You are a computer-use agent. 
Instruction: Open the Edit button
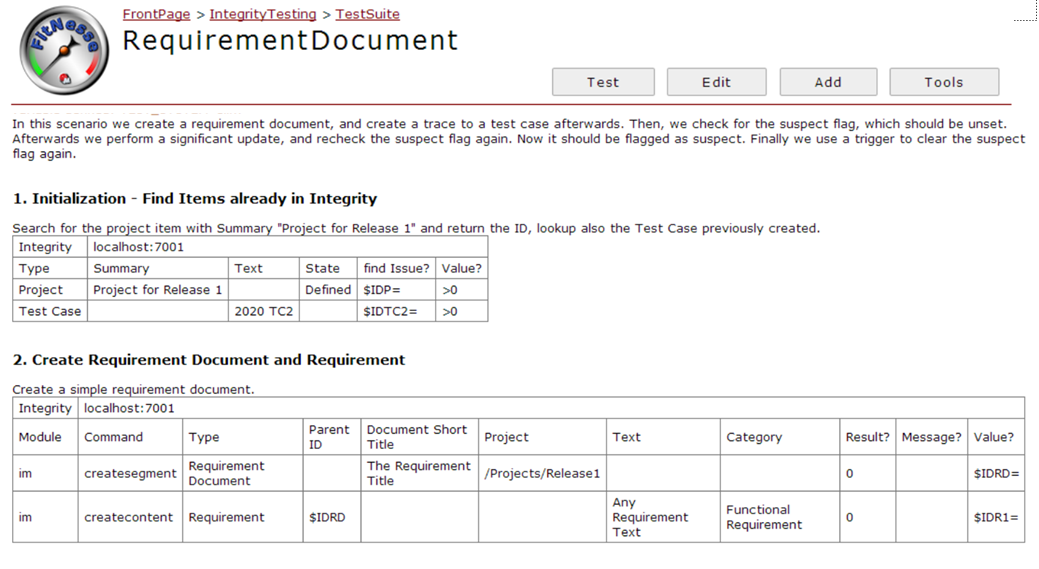(716, 82)
